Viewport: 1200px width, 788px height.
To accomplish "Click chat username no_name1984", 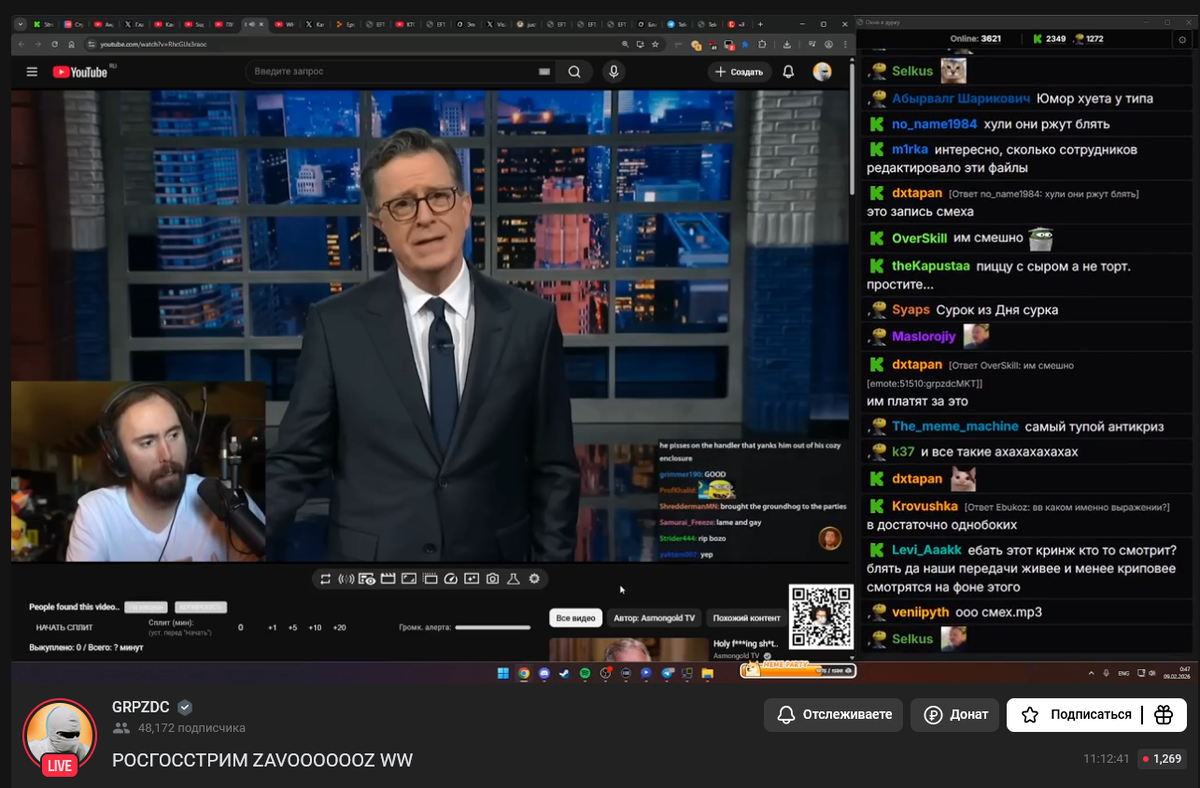I will pos(934,124).
